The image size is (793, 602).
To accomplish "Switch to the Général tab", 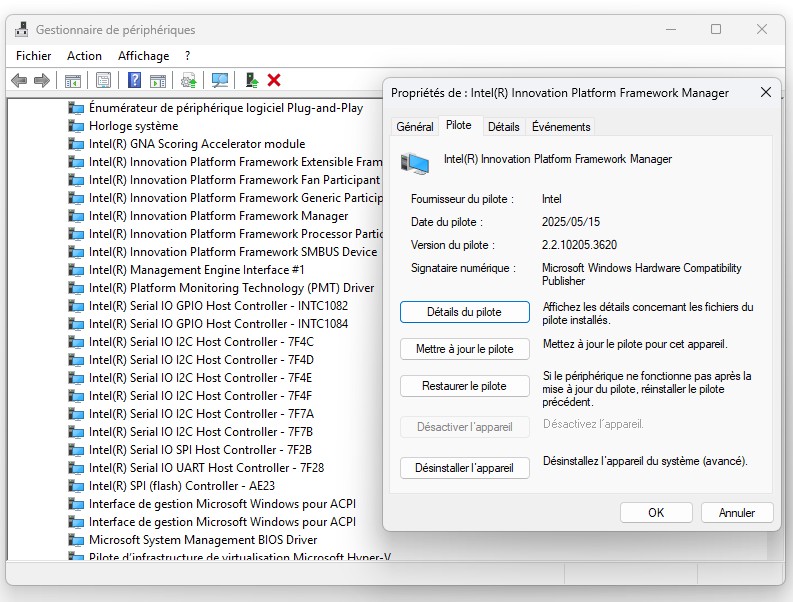I will tap(414, 127).
